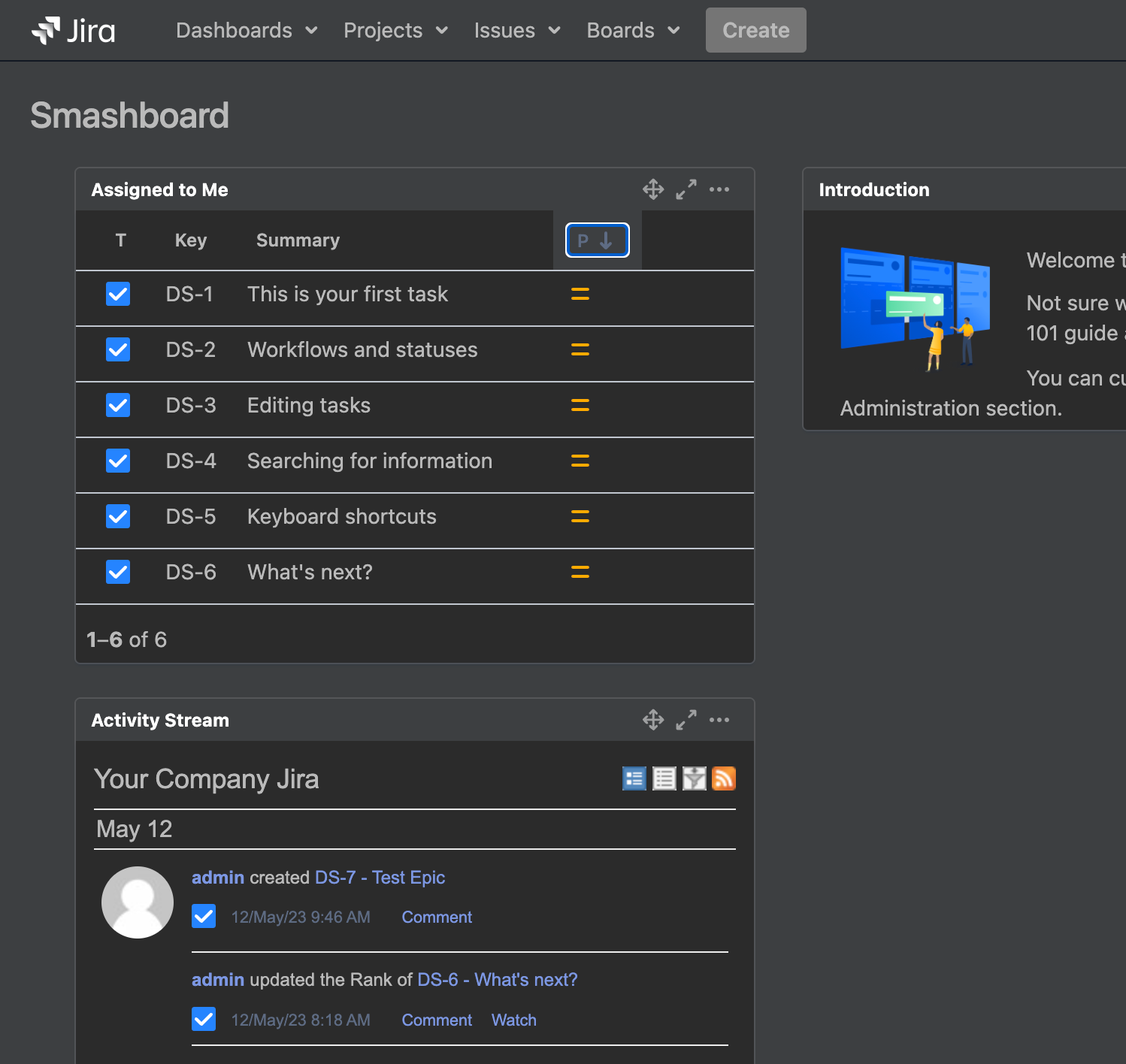Screen dimensions: 1126x1064
Task: Click admin link in DS-7 created entry
Action: tap(218, 877)
